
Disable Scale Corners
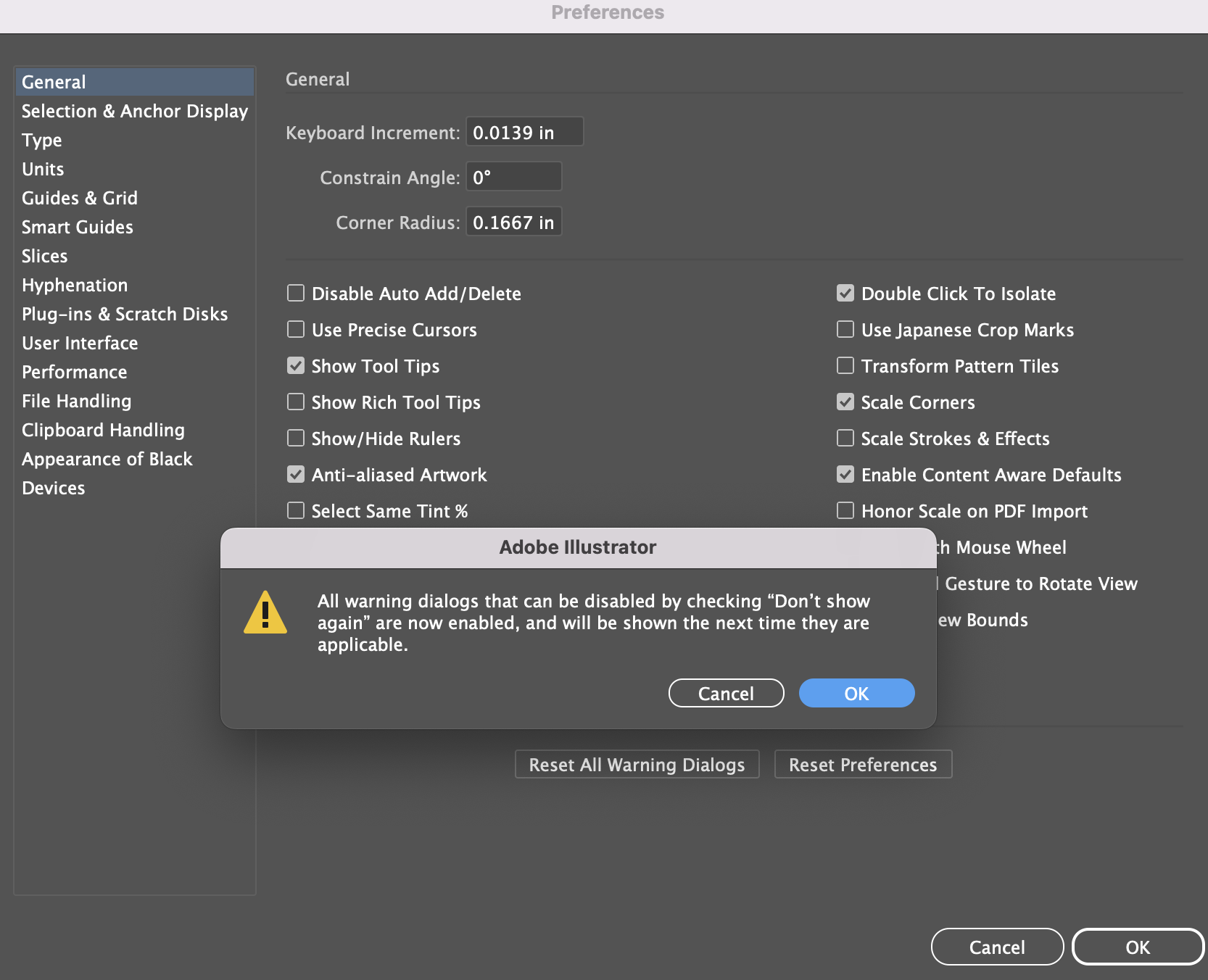point(845,402)
